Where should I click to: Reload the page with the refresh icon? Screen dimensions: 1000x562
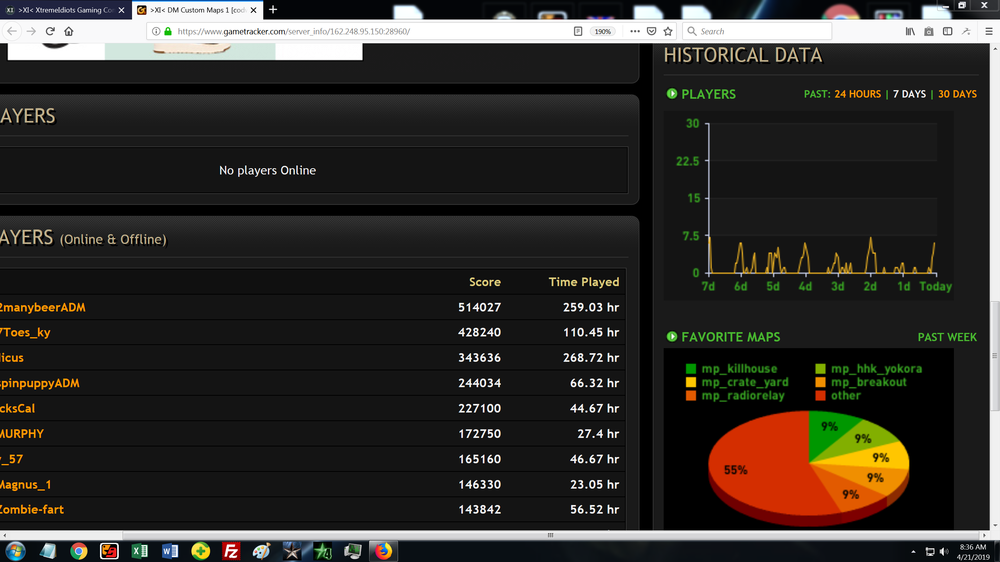49,31
